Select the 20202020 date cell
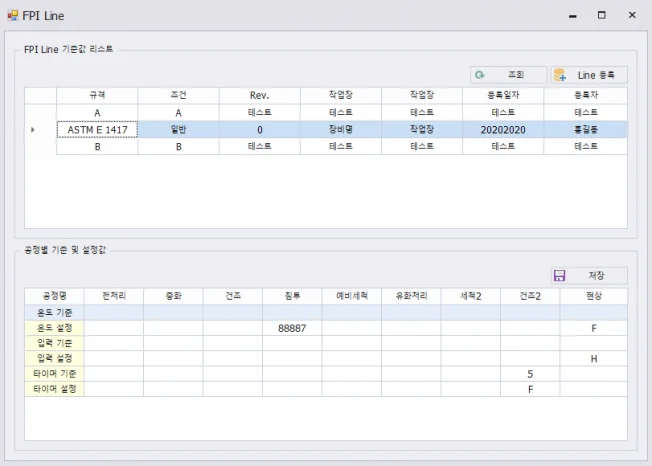Viewport: 652px width, 466px height. (503, 130)
